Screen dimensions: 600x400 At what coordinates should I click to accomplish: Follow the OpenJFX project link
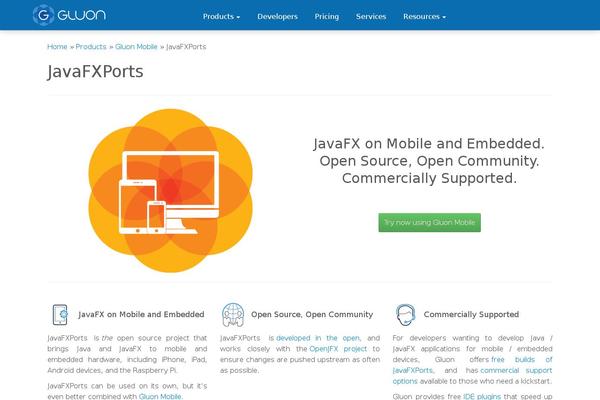[338, 349]
